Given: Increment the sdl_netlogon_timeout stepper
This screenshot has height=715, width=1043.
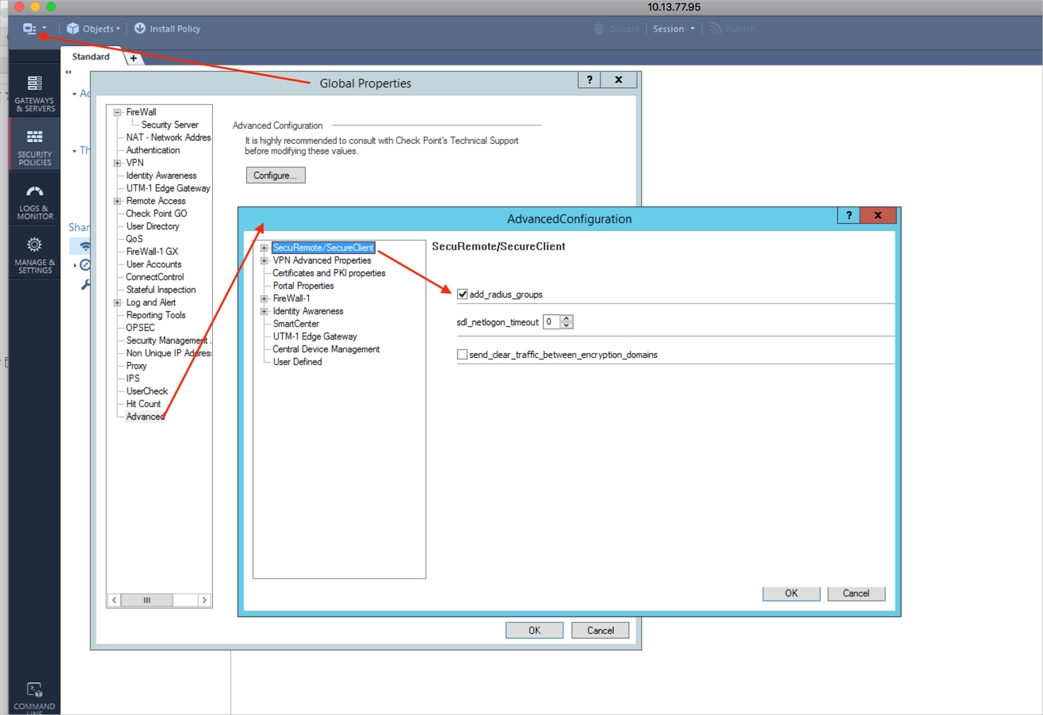Looking at the screenshot, I should pos(567,318).
